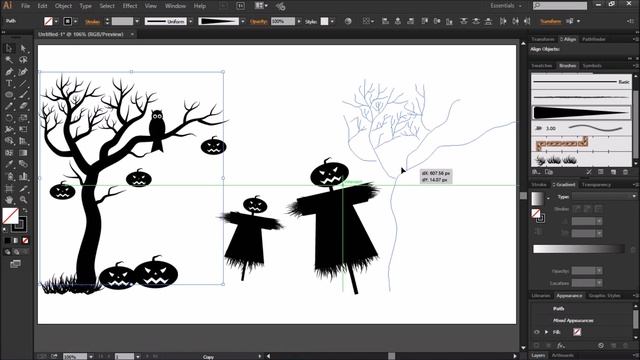
Task: Select the Magic Wand tool
Action: (9, 60)
